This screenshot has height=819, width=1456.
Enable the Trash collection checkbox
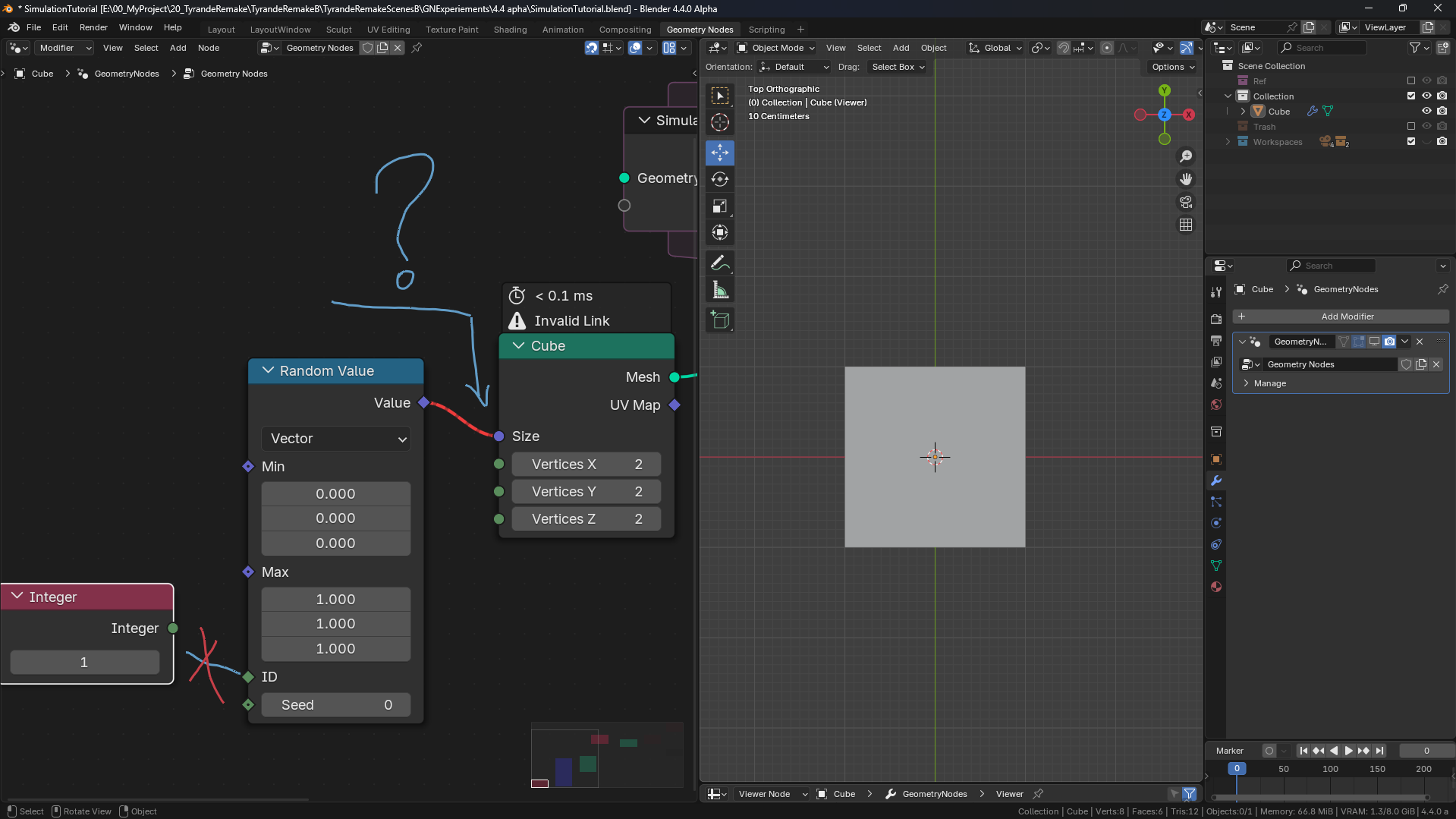[1411, 126]
